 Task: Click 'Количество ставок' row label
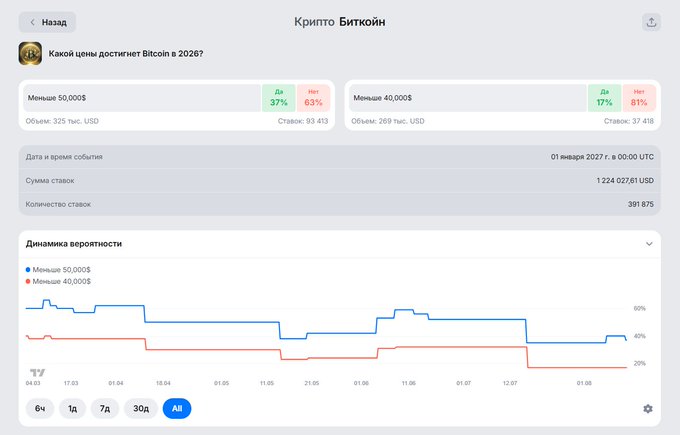[58, 204]
